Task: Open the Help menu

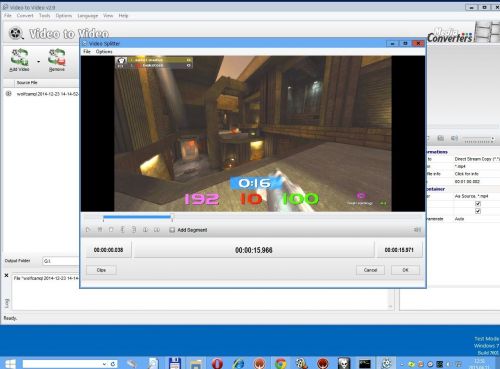Action: pos(123,16)
